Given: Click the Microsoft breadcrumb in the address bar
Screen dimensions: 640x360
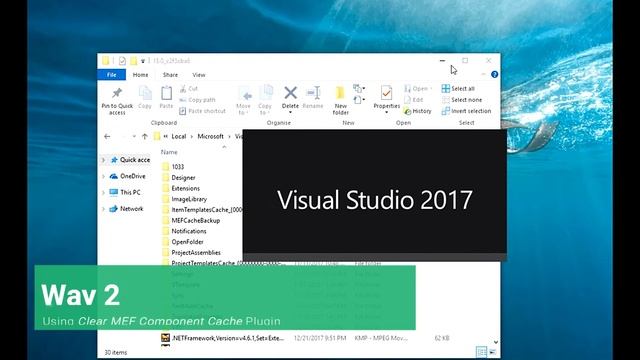Looking at the screenshot, I should point(211,136).
